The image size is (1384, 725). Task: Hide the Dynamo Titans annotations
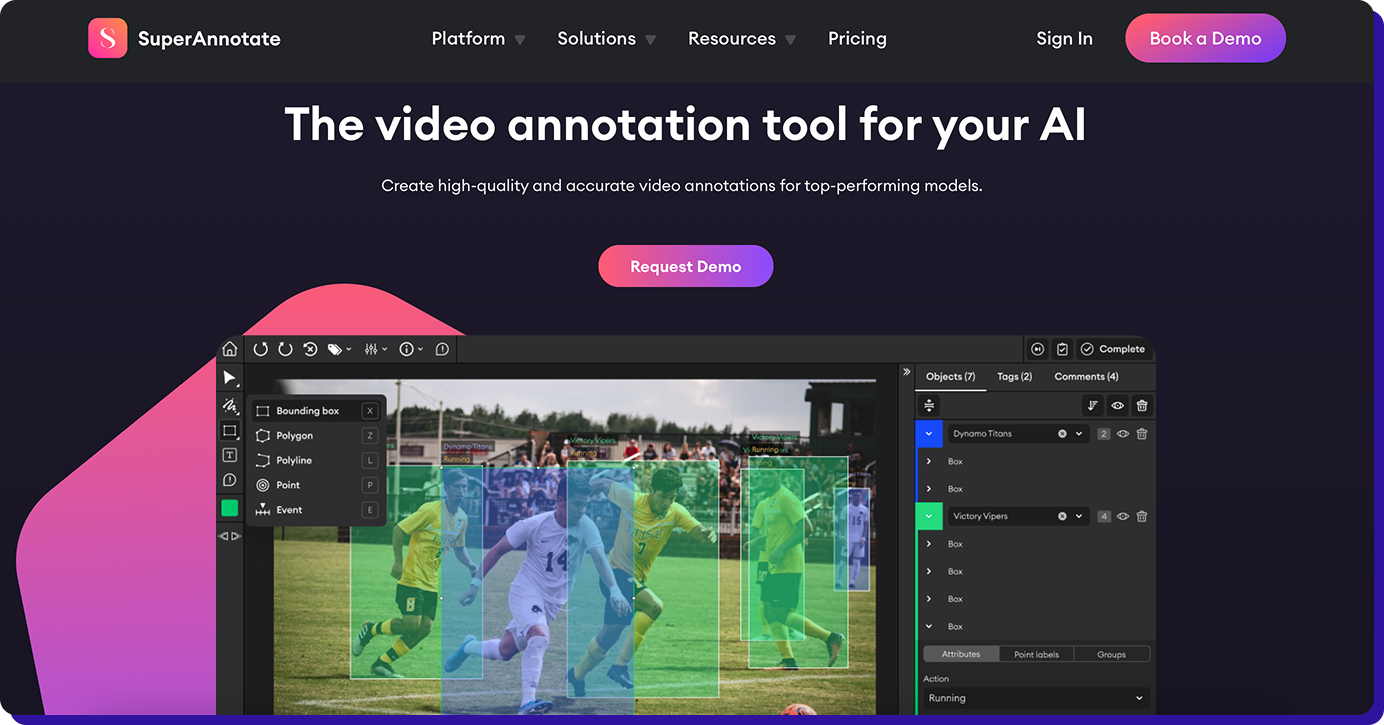click(1121, 433)
